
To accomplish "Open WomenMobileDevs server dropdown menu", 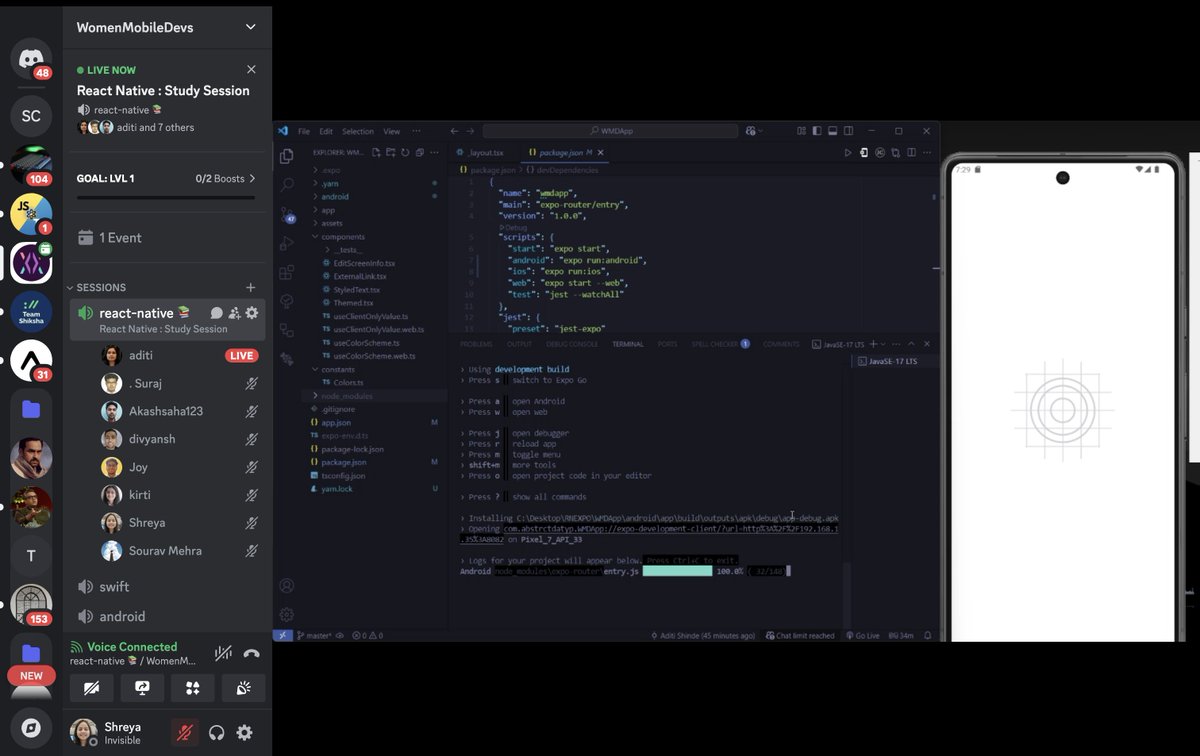I will [x=167, y=27].
